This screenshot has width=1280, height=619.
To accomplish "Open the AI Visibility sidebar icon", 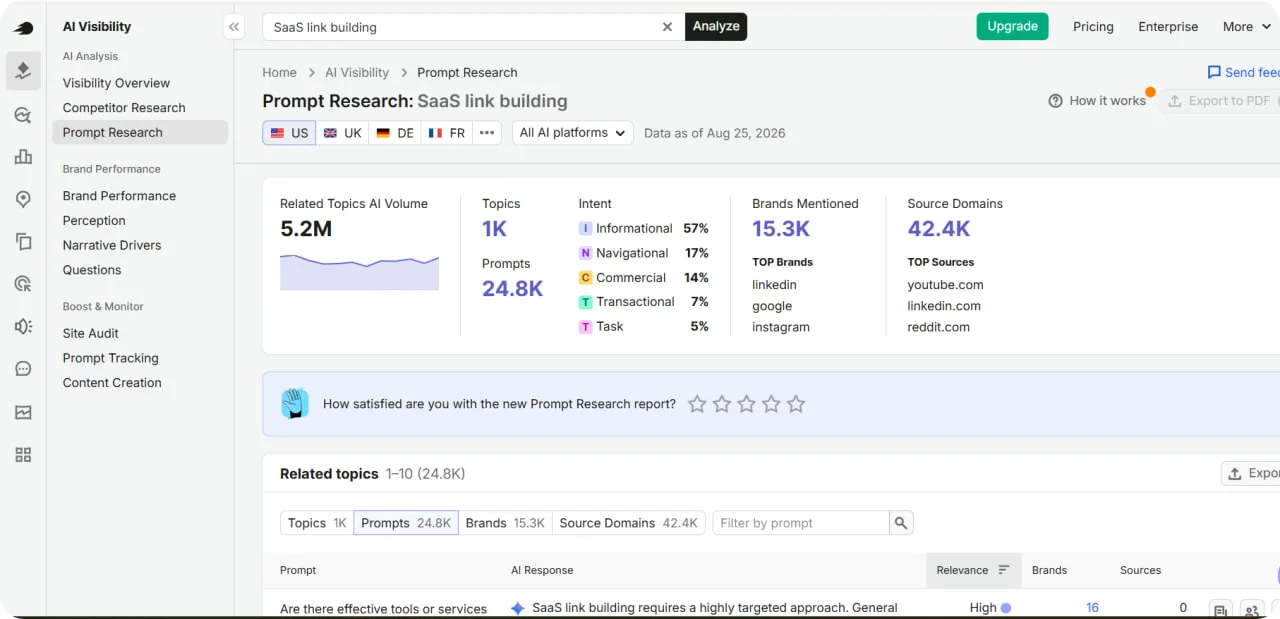I will (23, 71).
